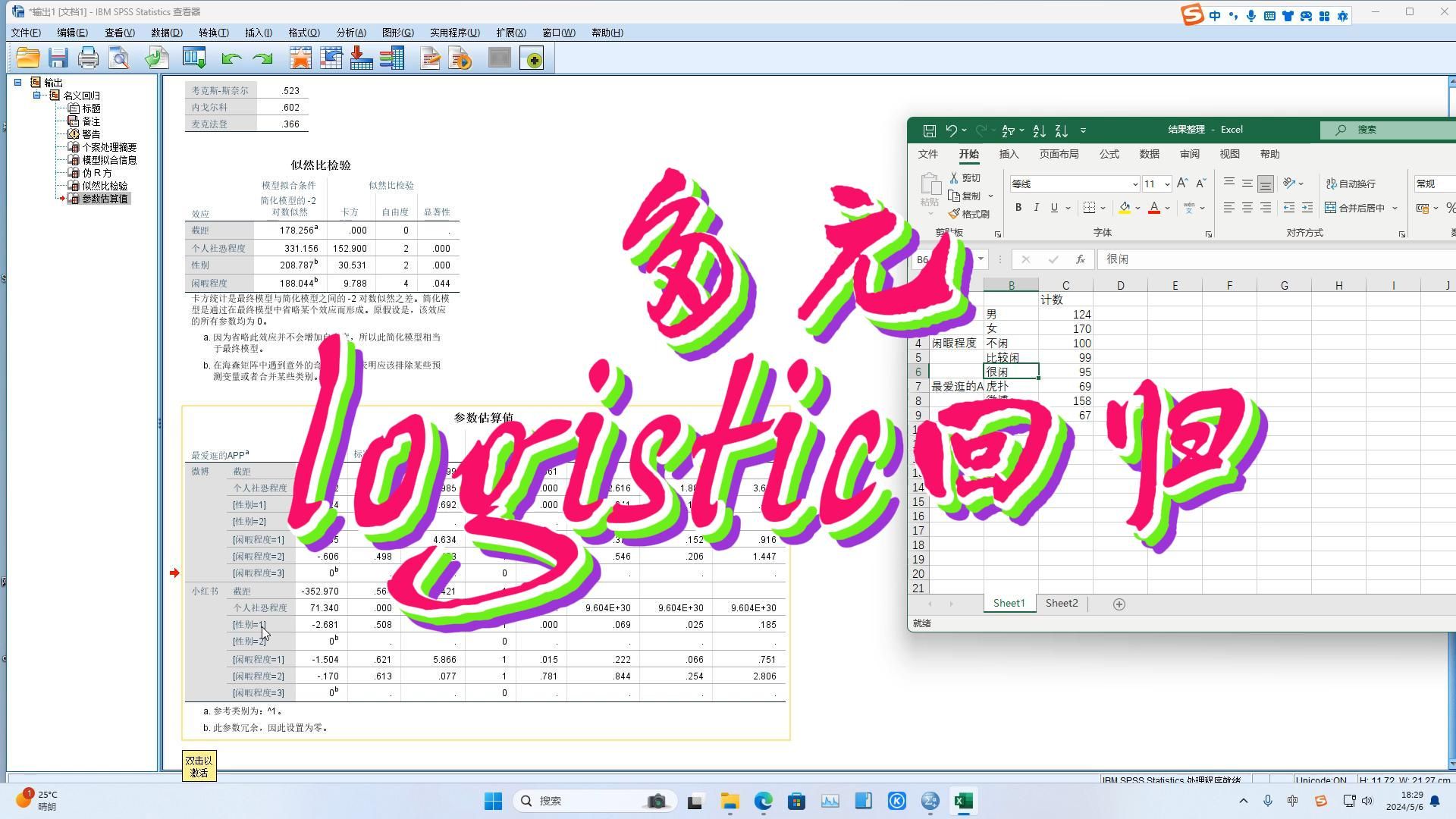Increase font size with the large A icon
The height and width of the screenshot is (819, 1456).
click(1182, 184)
